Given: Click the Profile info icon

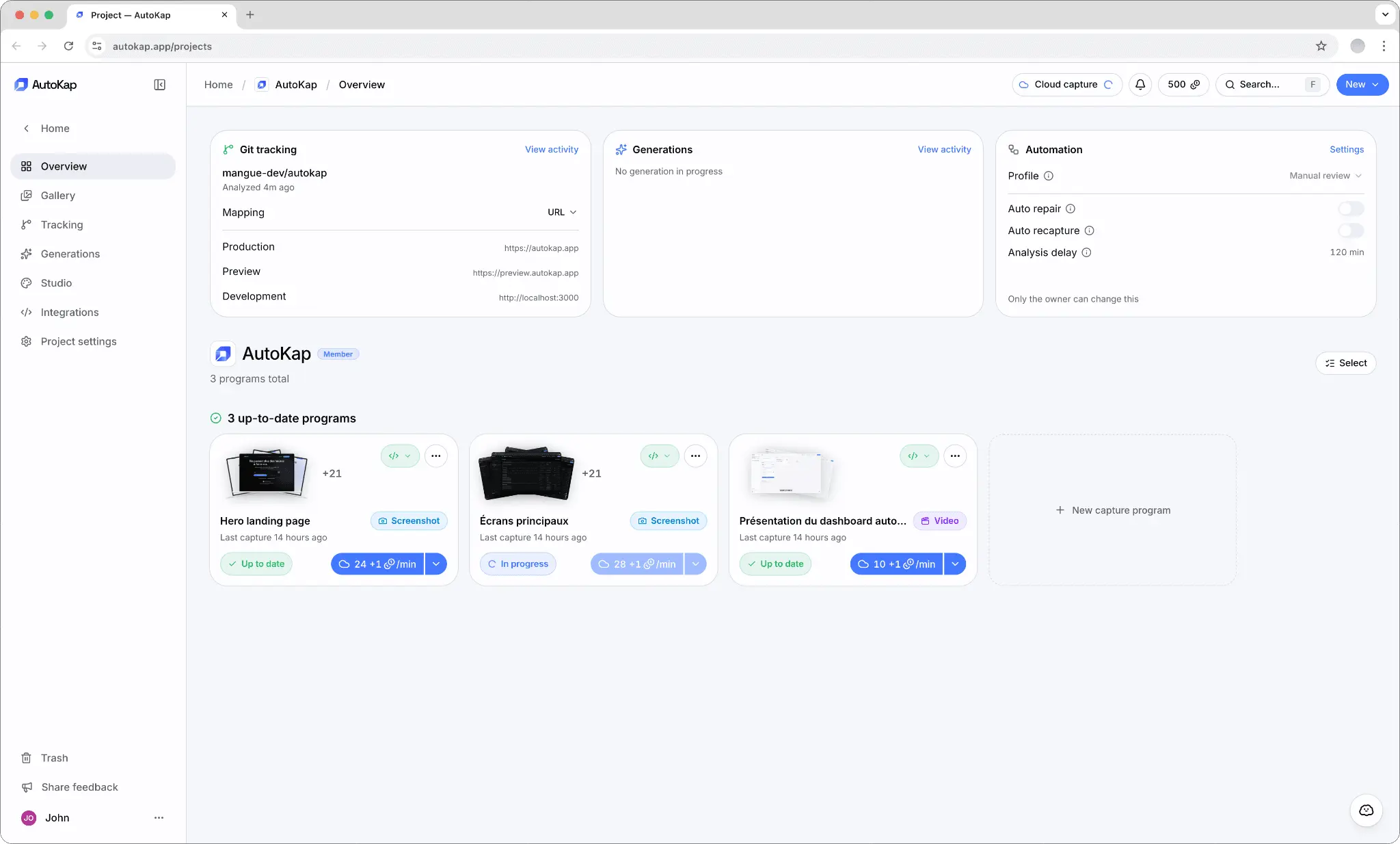Looking at the screenshot, I should point(1049,176).
